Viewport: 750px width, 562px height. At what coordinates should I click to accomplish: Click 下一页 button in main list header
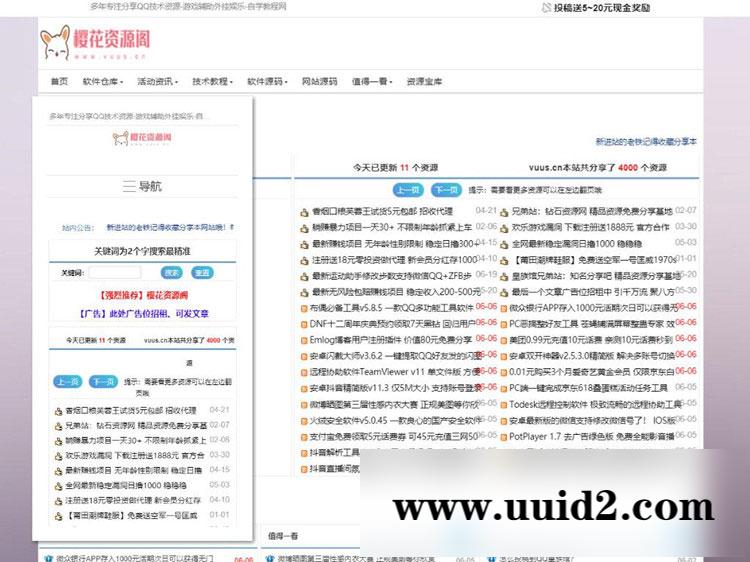(446, 190)
